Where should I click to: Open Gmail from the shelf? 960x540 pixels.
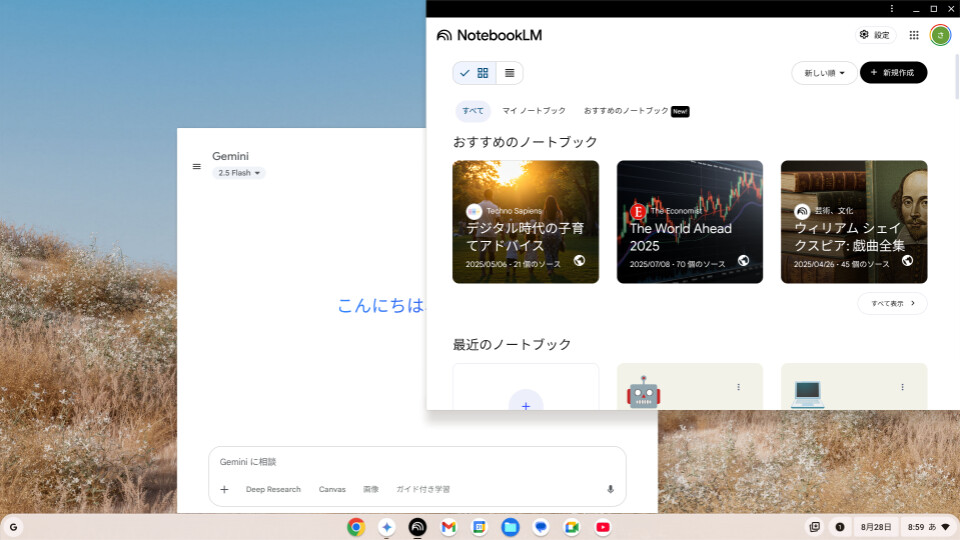448,527
